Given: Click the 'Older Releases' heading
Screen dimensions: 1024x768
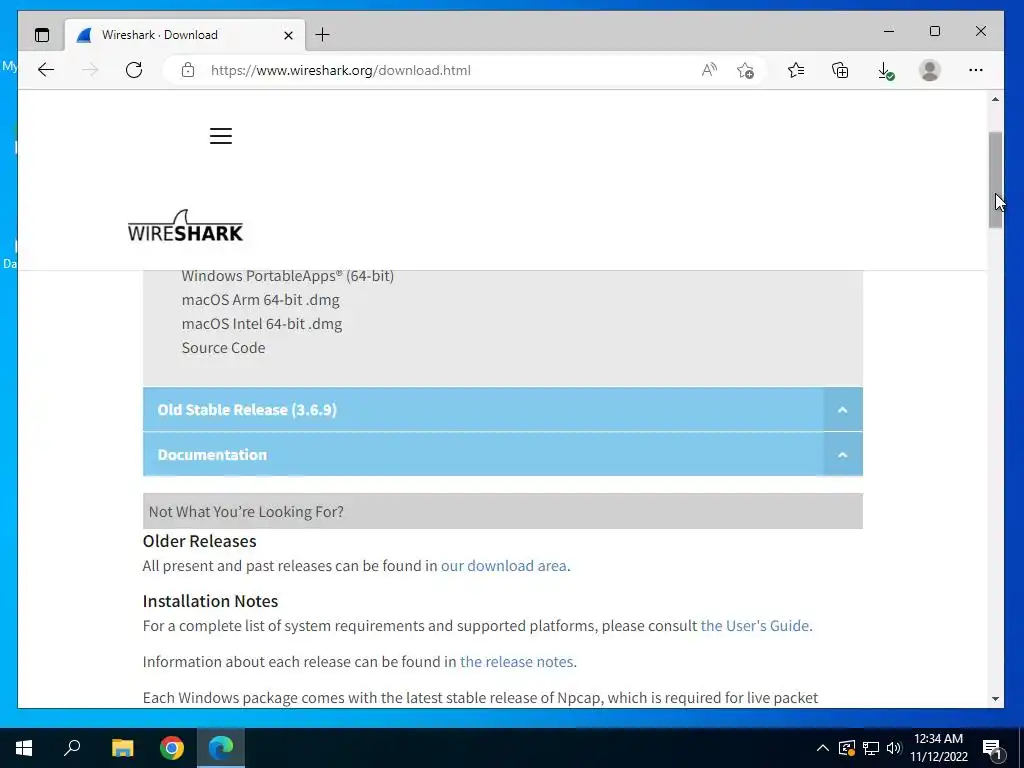Looking at the screenshot, I should click(x=199, y=541).
